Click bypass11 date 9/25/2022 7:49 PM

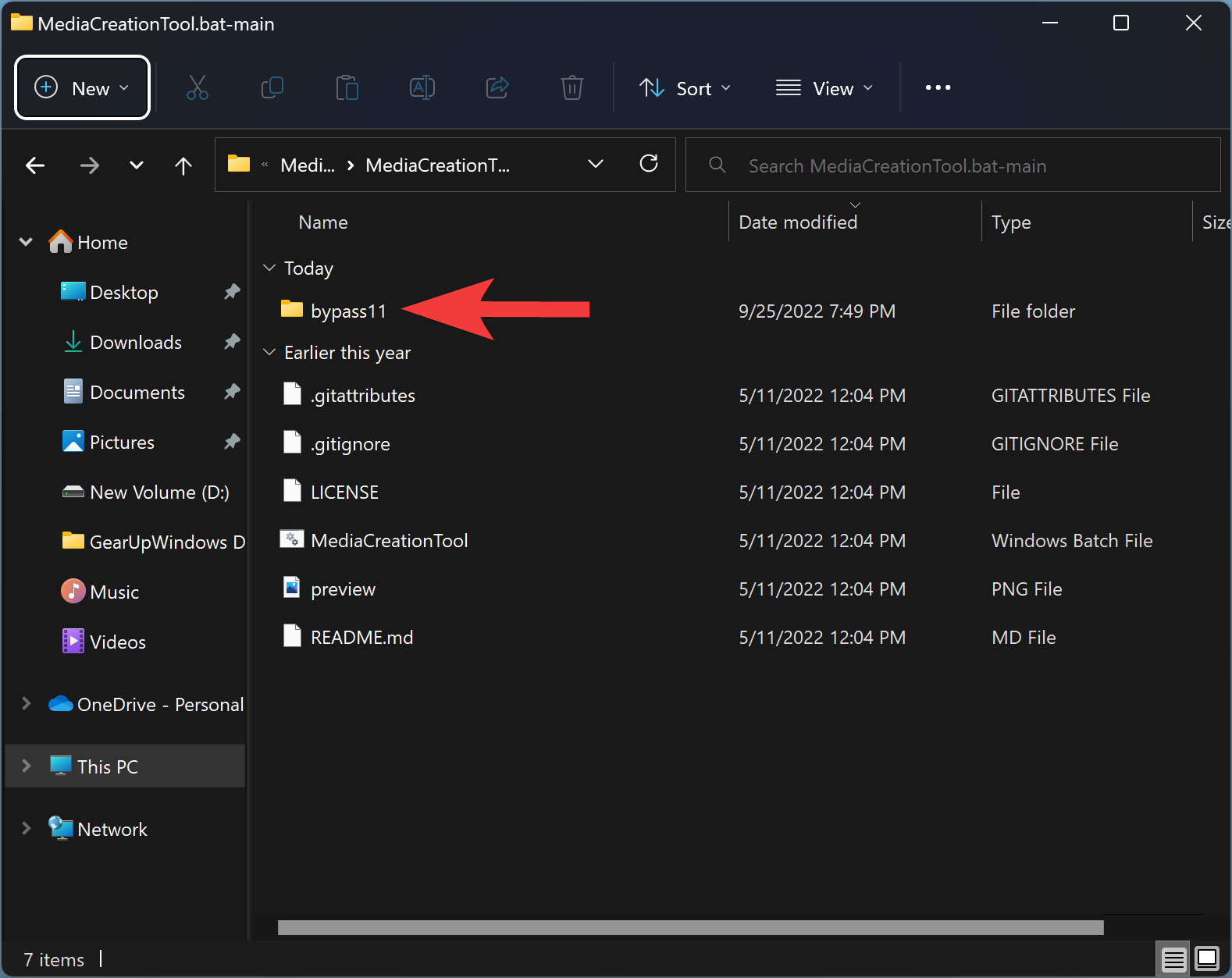click(817, 311)
